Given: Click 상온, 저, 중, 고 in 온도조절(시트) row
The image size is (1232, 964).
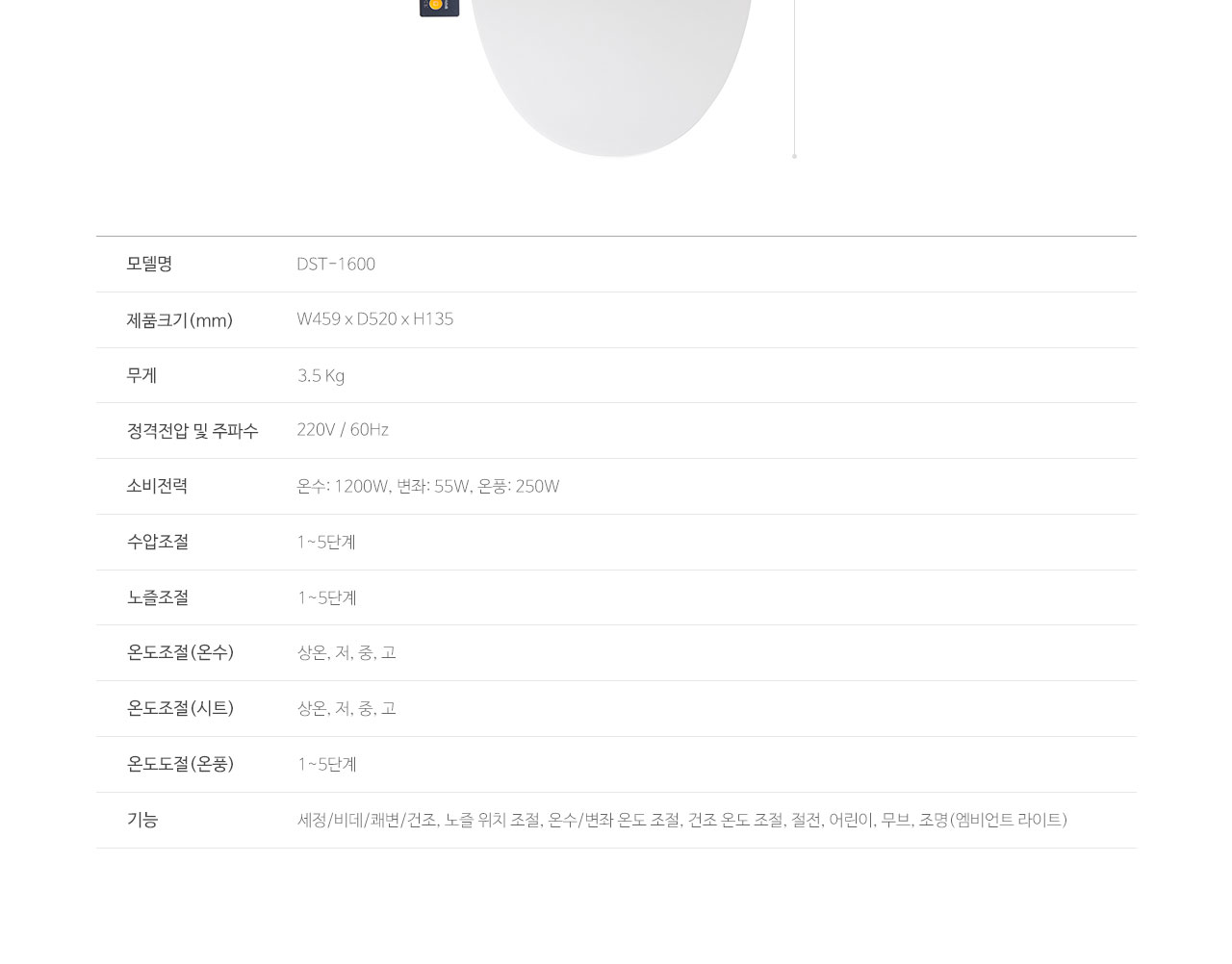Looking at the screenshot, I should click(x=346, y=709).
